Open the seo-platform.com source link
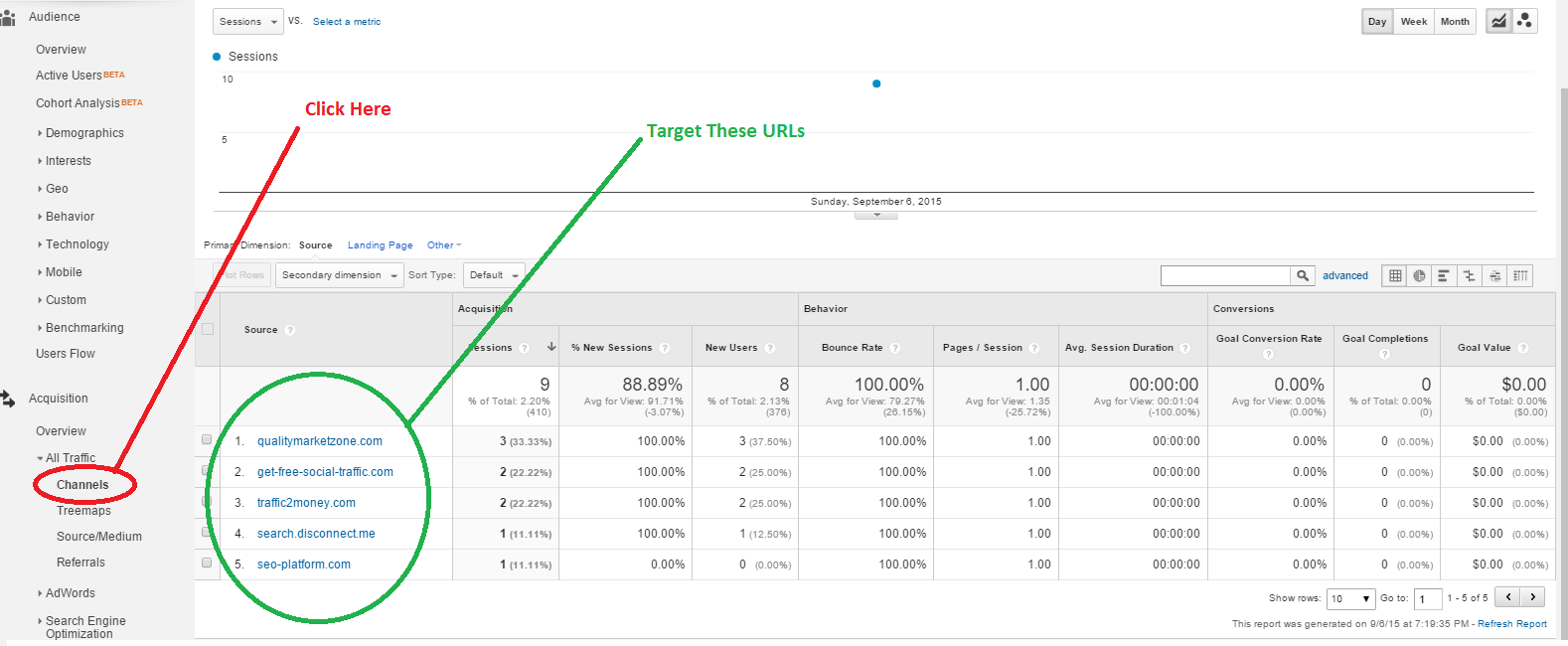1568x646 pixels. point(304,565)
